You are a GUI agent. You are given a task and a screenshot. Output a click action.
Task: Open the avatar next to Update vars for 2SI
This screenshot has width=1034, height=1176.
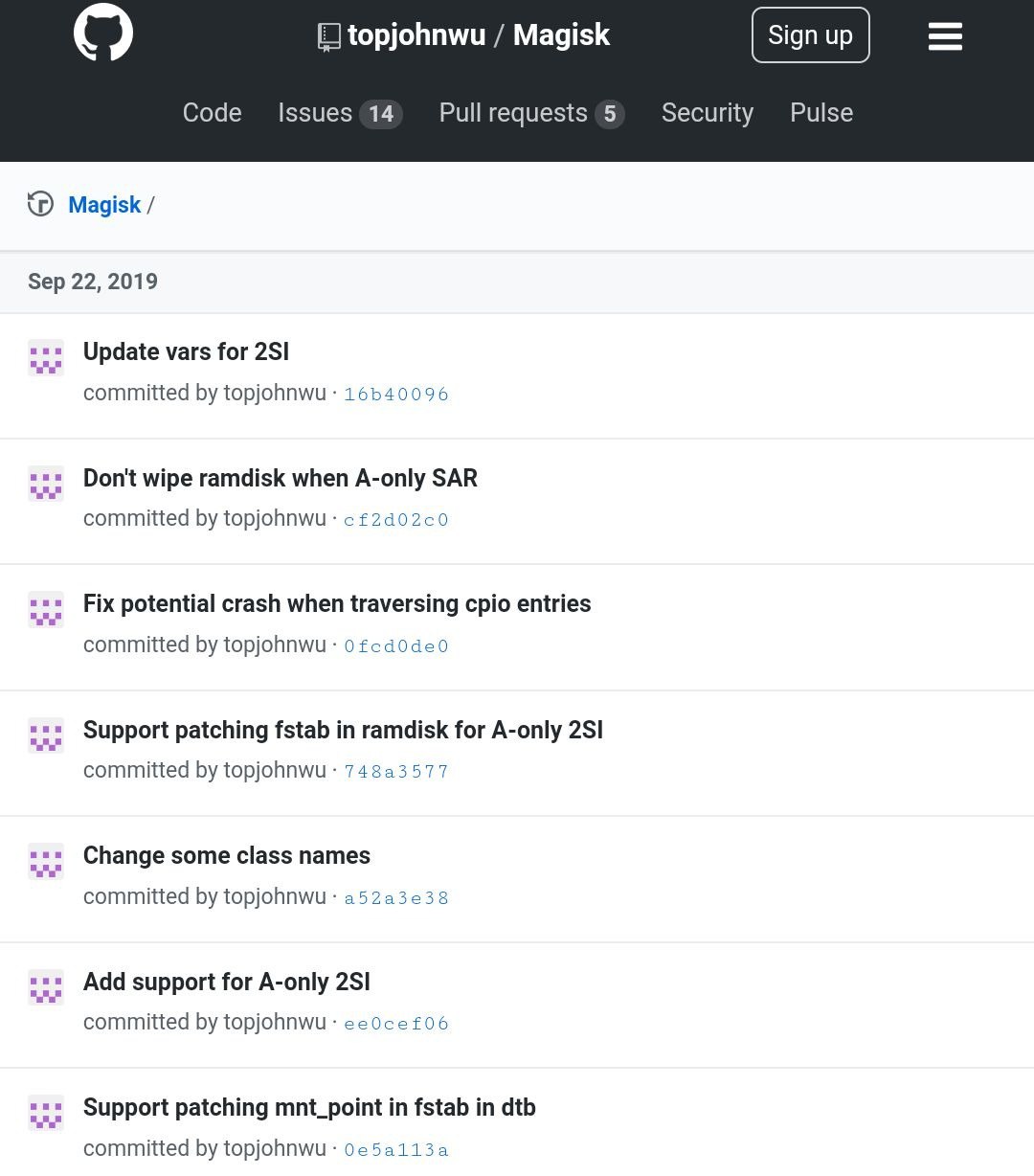click(46, 358)
